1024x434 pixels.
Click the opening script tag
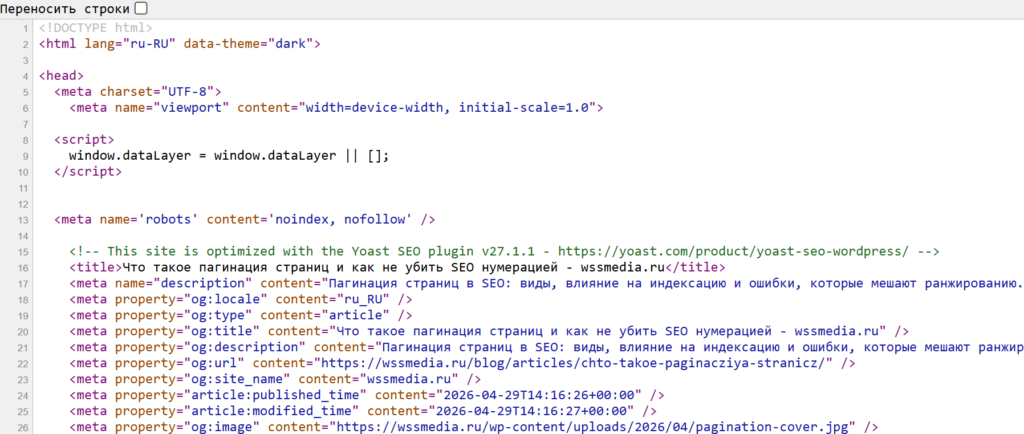click(x=84, y=140)
